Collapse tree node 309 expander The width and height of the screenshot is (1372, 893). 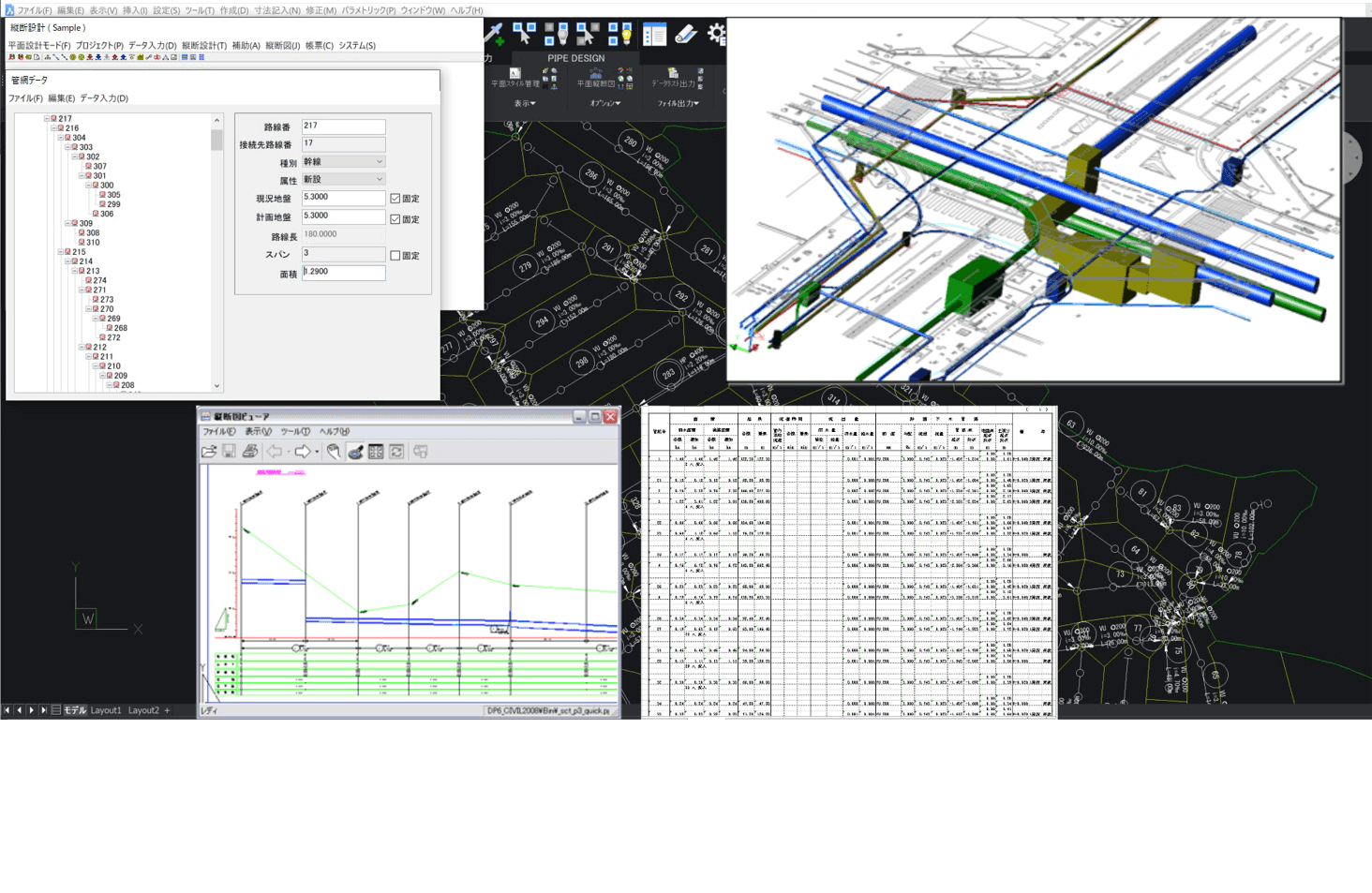pyautogui.click(x=67, y=224)
